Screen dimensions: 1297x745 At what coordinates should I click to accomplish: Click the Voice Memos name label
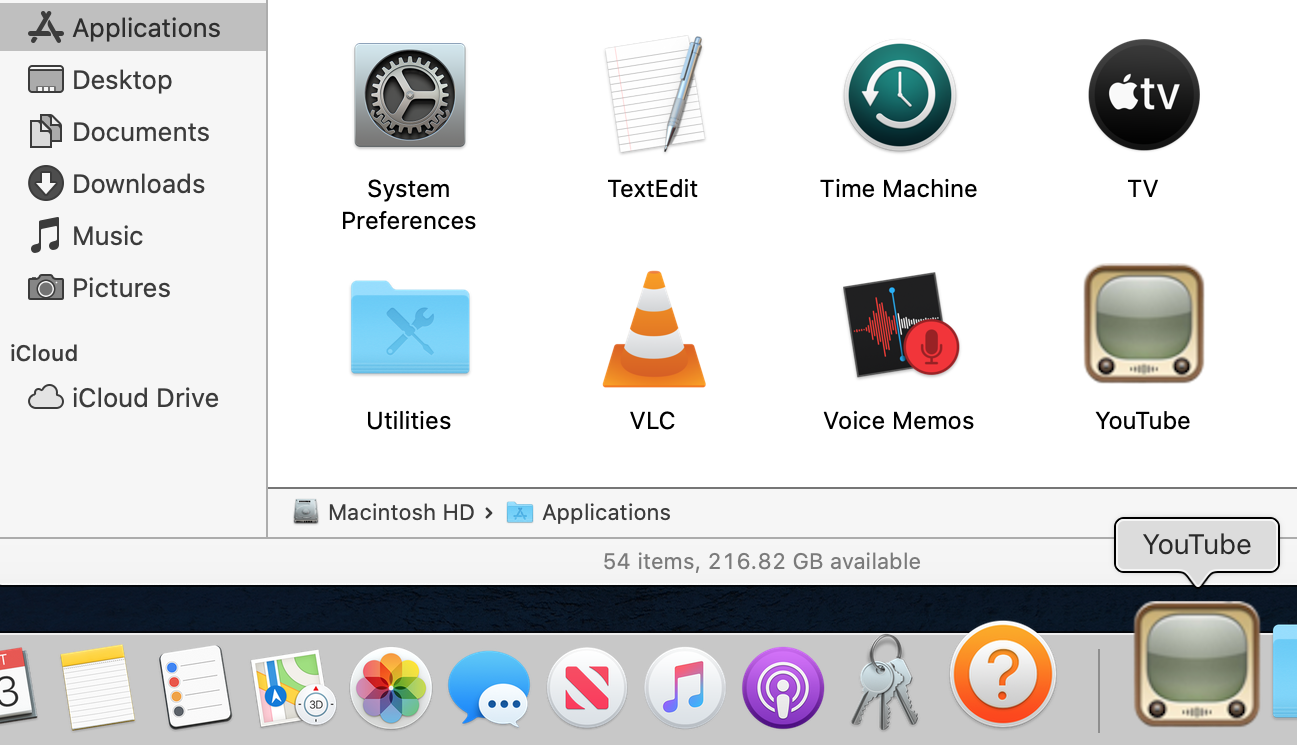899,421
